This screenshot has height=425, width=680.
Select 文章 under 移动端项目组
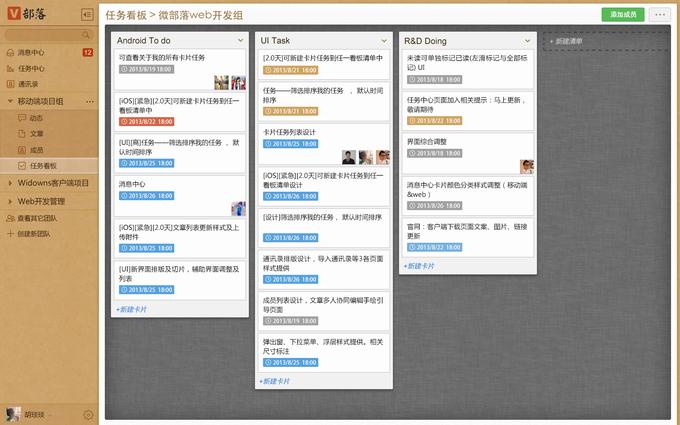click(x=36, y=133)
